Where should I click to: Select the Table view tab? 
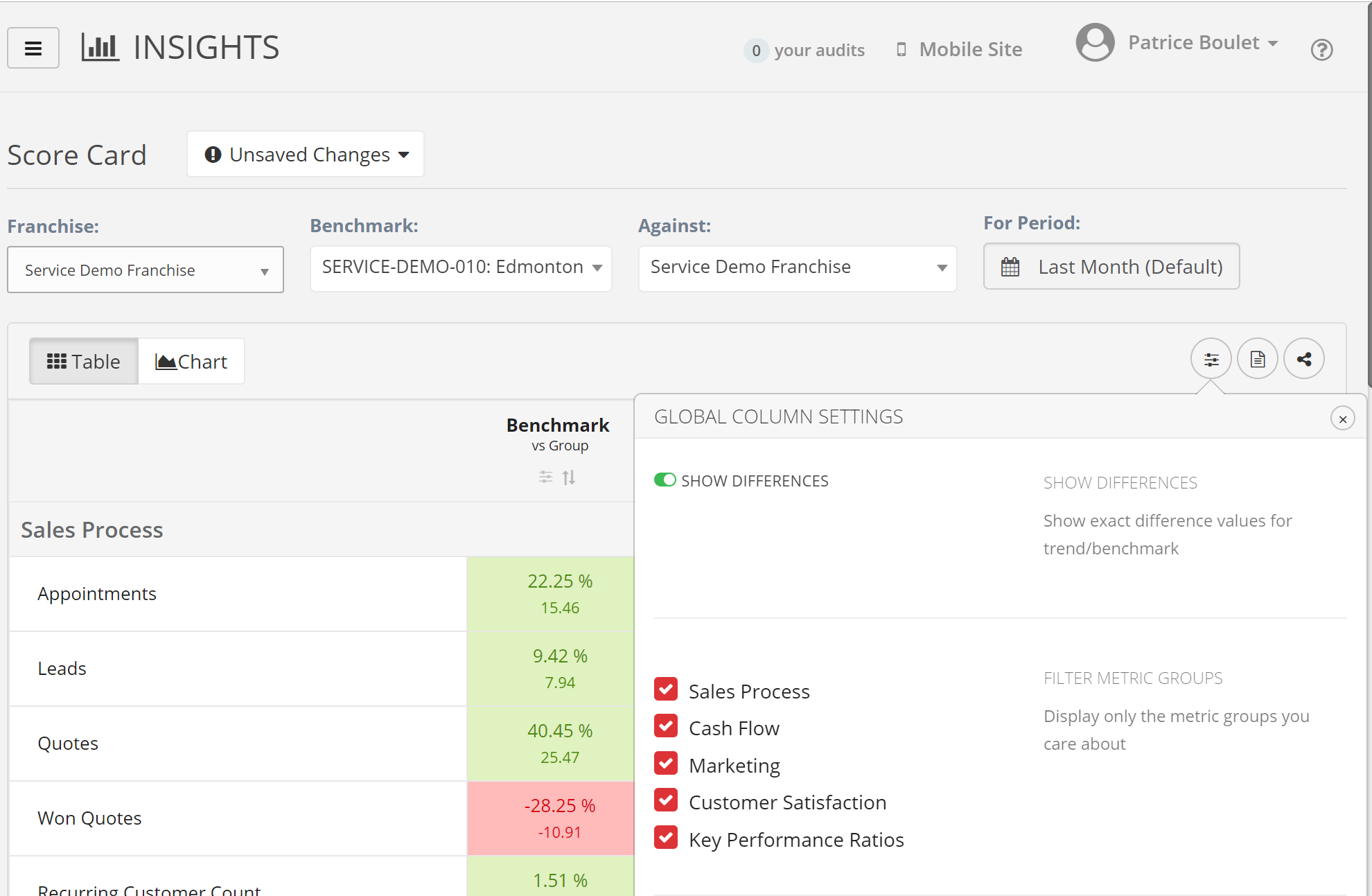(x=84, y=362)
